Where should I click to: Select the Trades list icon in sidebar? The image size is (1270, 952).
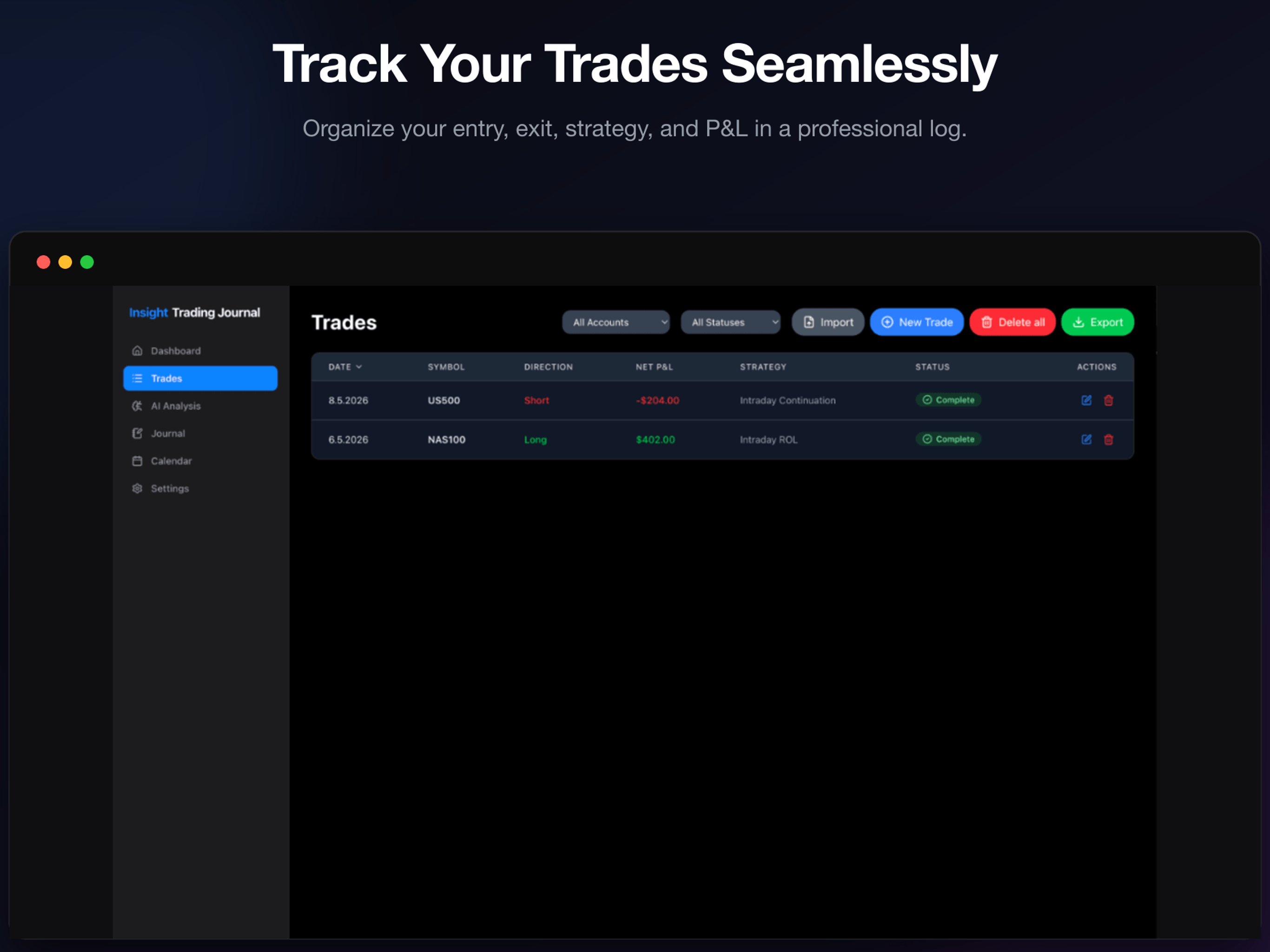(137, 378)
